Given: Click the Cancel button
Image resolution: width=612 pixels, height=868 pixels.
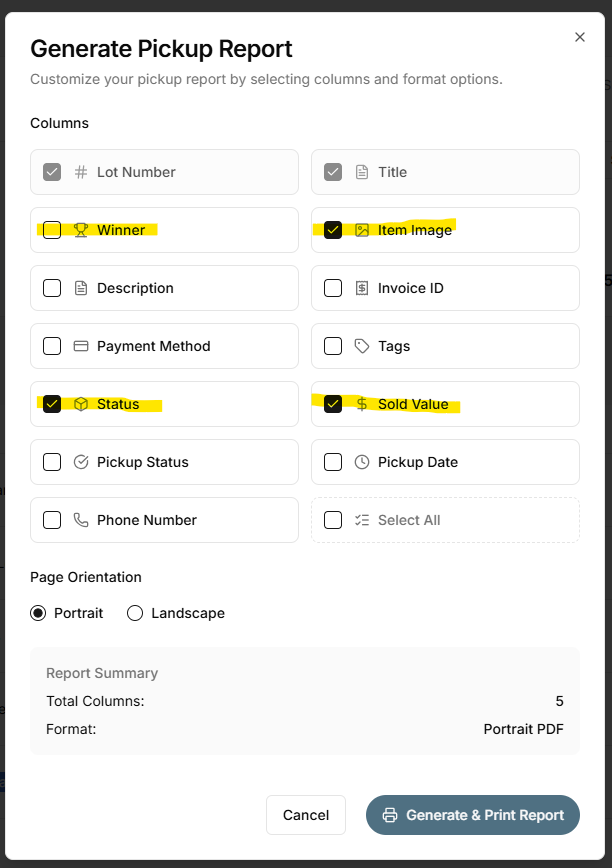Looking at the screenshot, I should [305, 815].
